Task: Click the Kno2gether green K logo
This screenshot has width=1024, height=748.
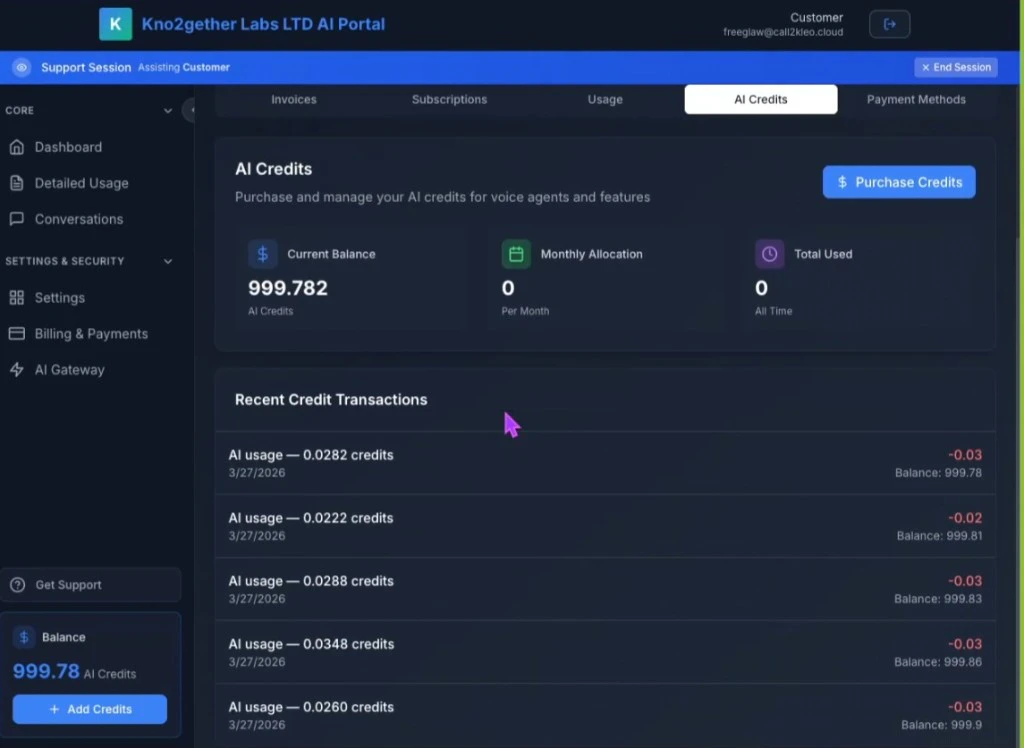Action: click(x=115, y=23)
